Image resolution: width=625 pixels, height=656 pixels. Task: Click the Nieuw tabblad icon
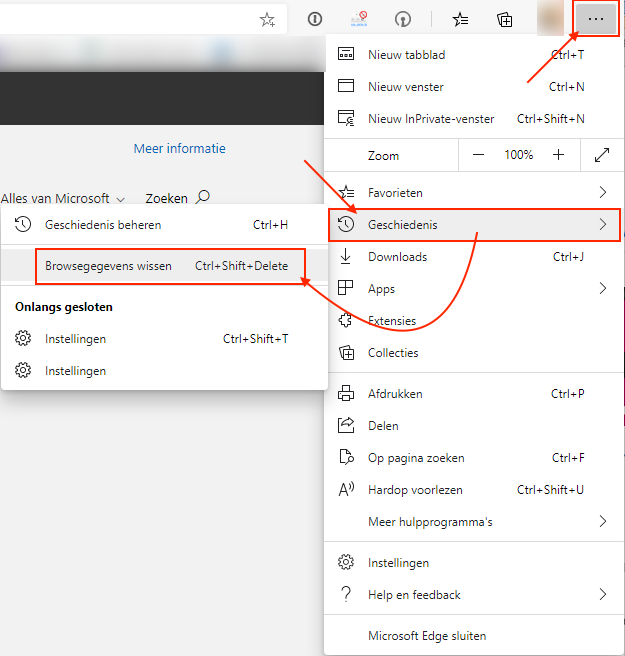346,54
